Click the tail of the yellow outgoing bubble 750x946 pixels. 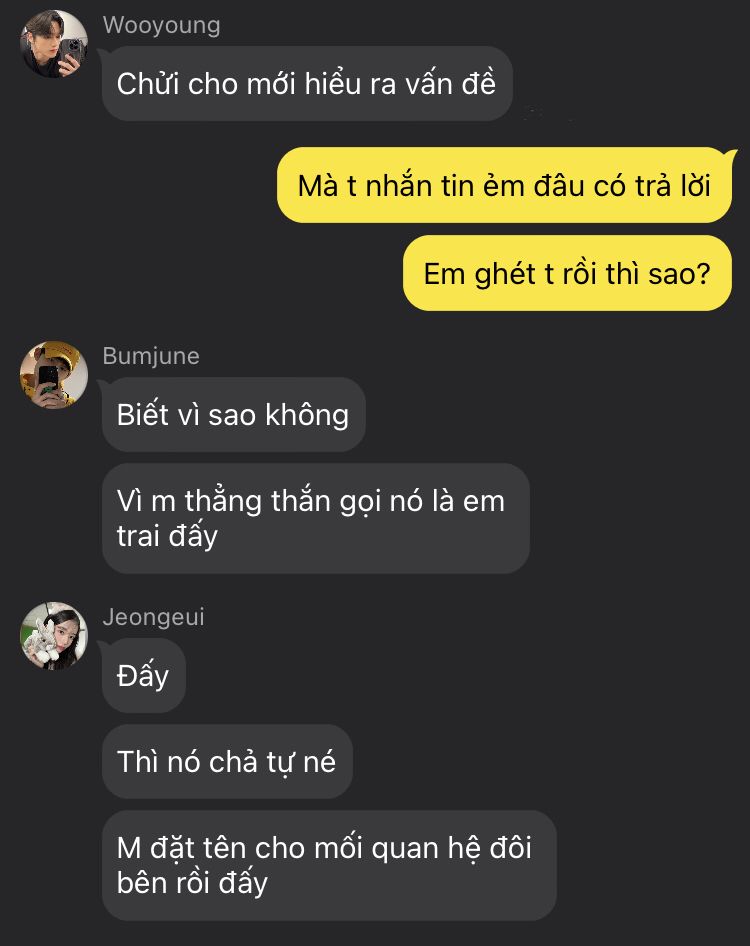732,155
